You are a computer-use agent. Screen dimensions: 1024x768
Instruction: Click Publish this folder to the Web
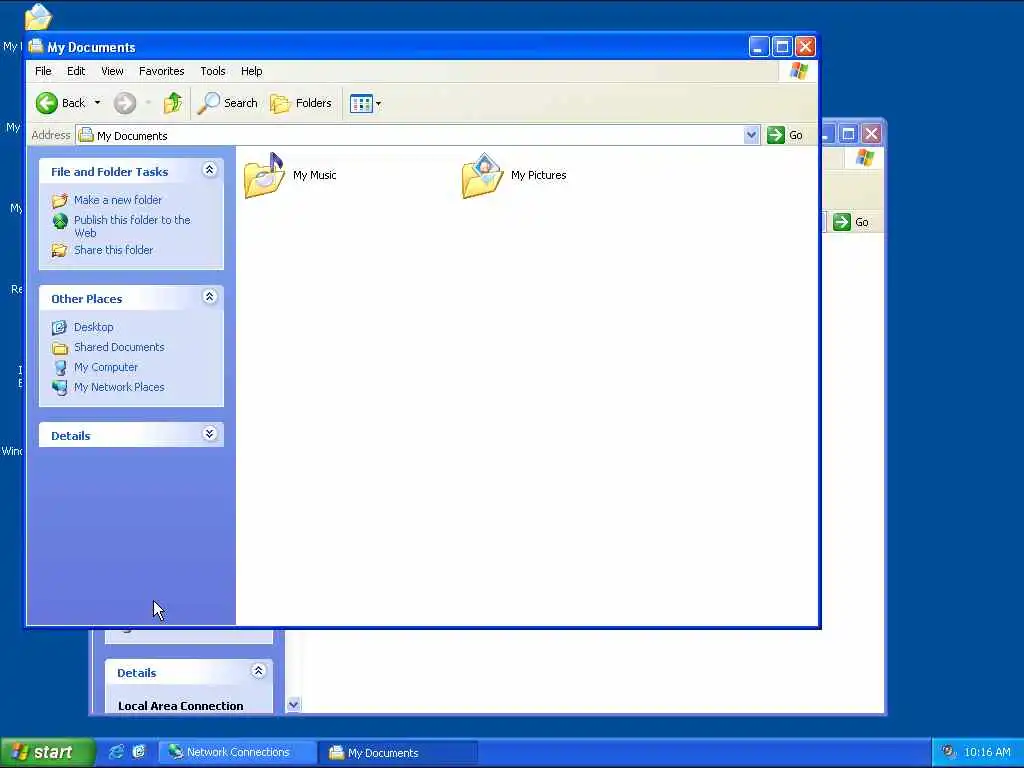132,226
